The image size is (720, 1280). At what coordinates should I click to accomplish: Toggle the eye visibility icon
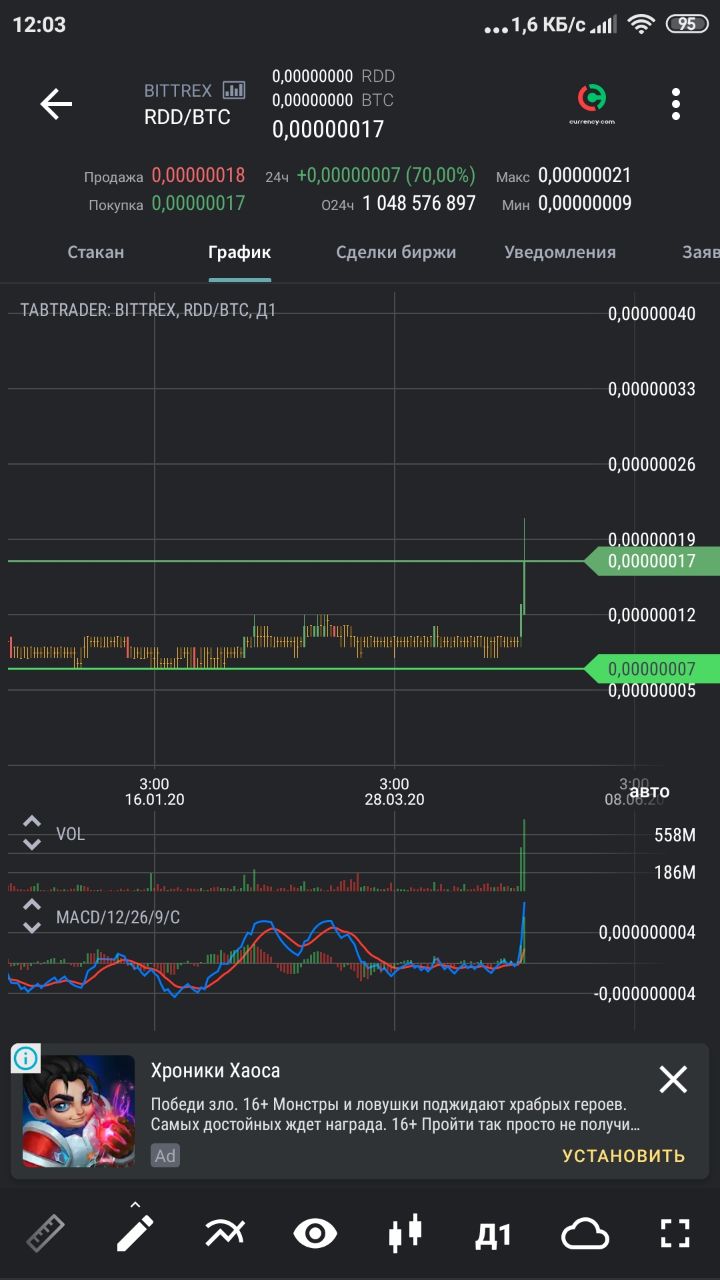click(x=315, y=1234)
